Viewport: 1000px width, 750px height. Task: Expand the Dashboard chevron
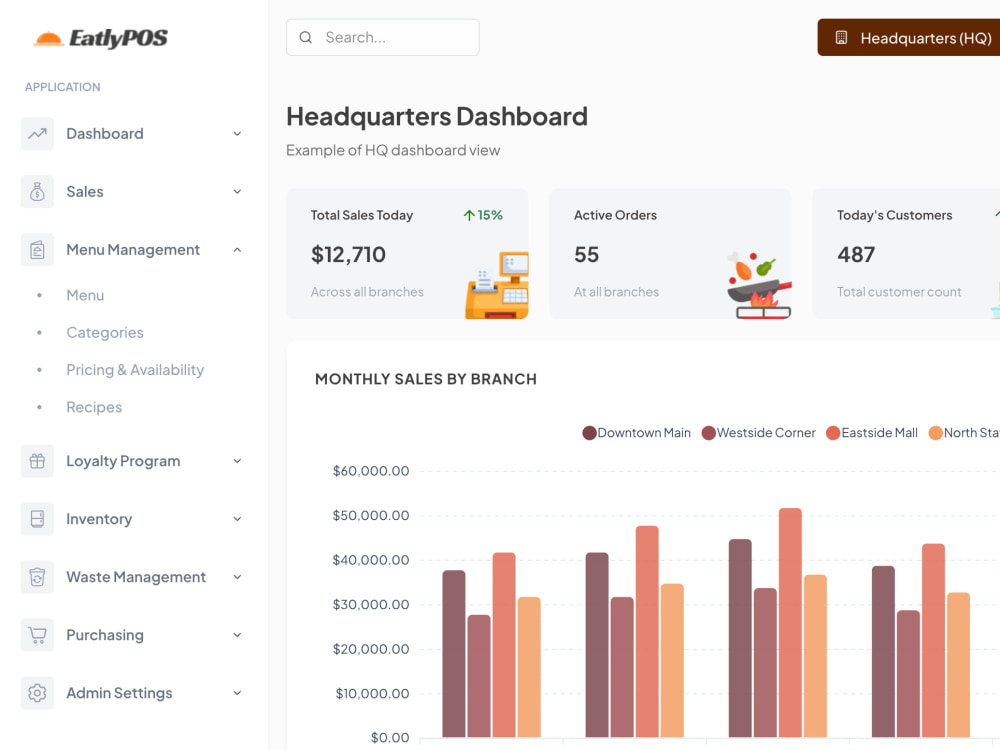(237, 133)
